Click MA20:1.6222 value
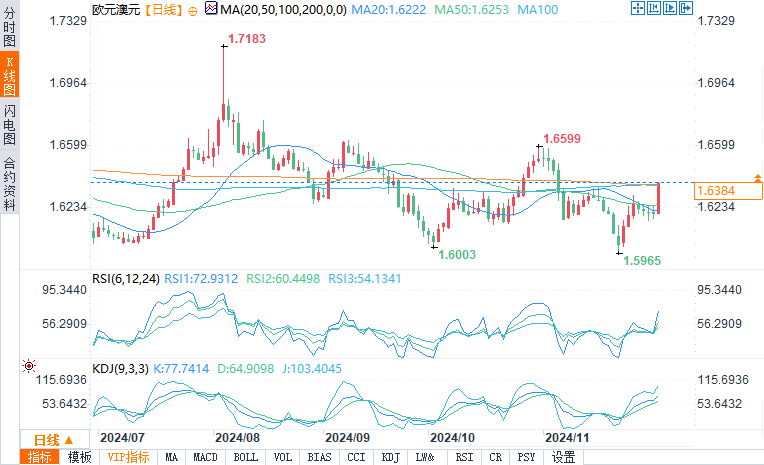 coord(388,9)
